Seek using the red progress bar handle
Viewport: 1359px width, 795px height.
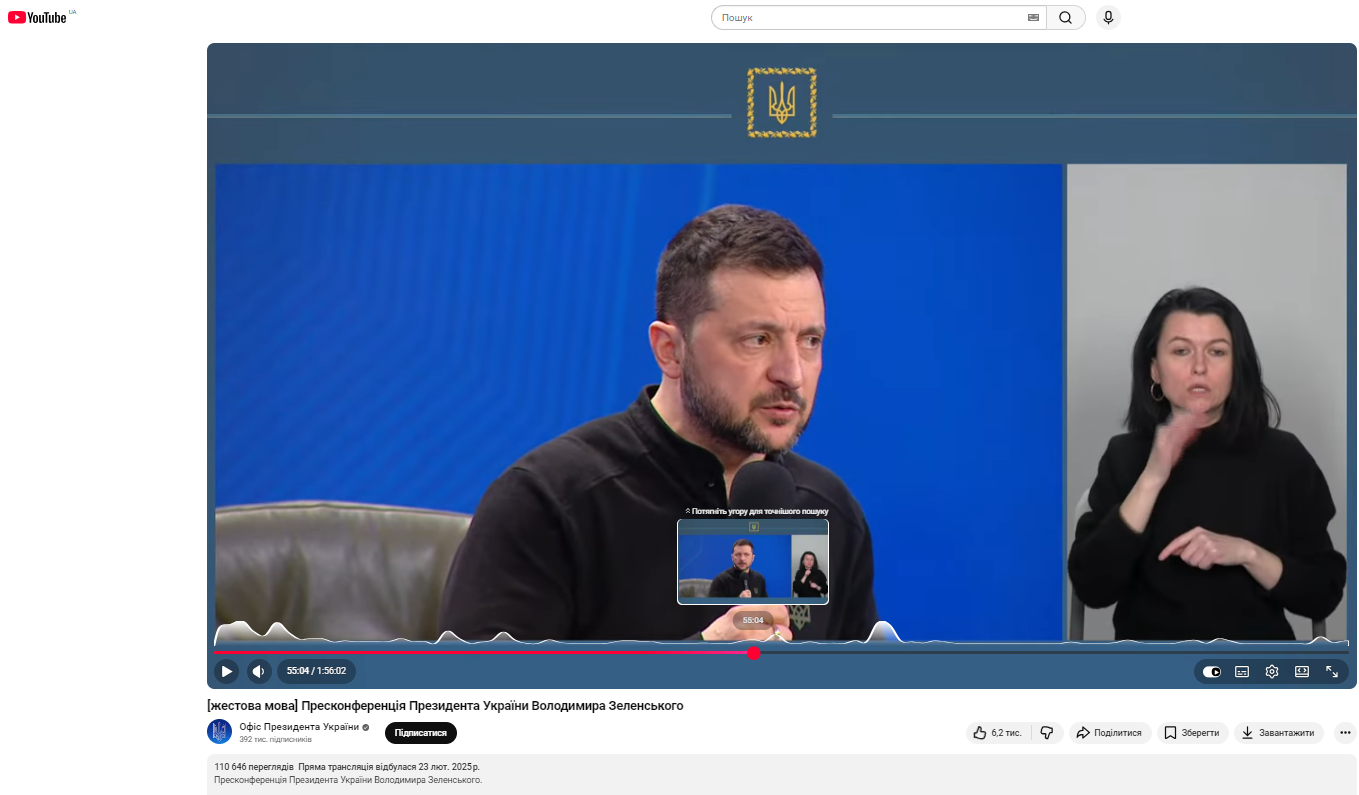[x=754, y=653]
